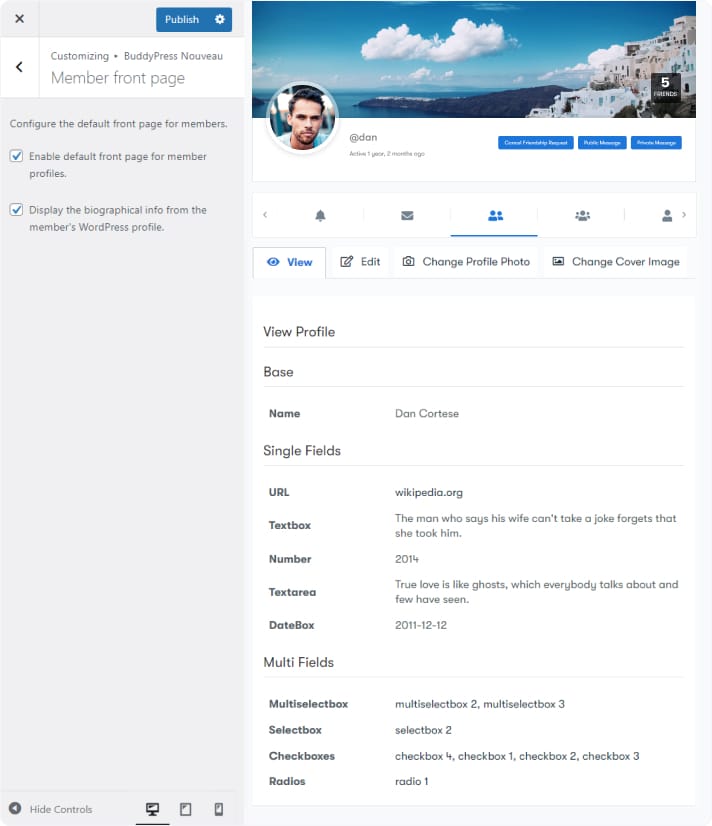Switch to tablet preview mode
Viewport: 712px width, 826px height.
pyautogui.click(x=185, y=809)
